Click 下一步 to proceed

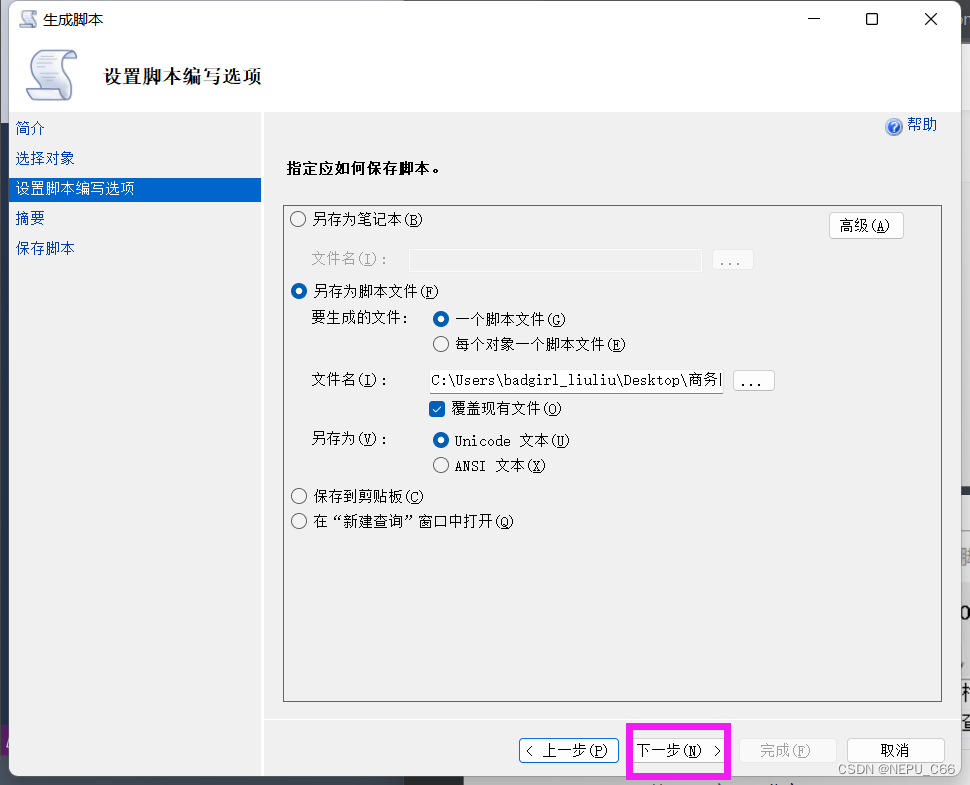tap(679, 750)
